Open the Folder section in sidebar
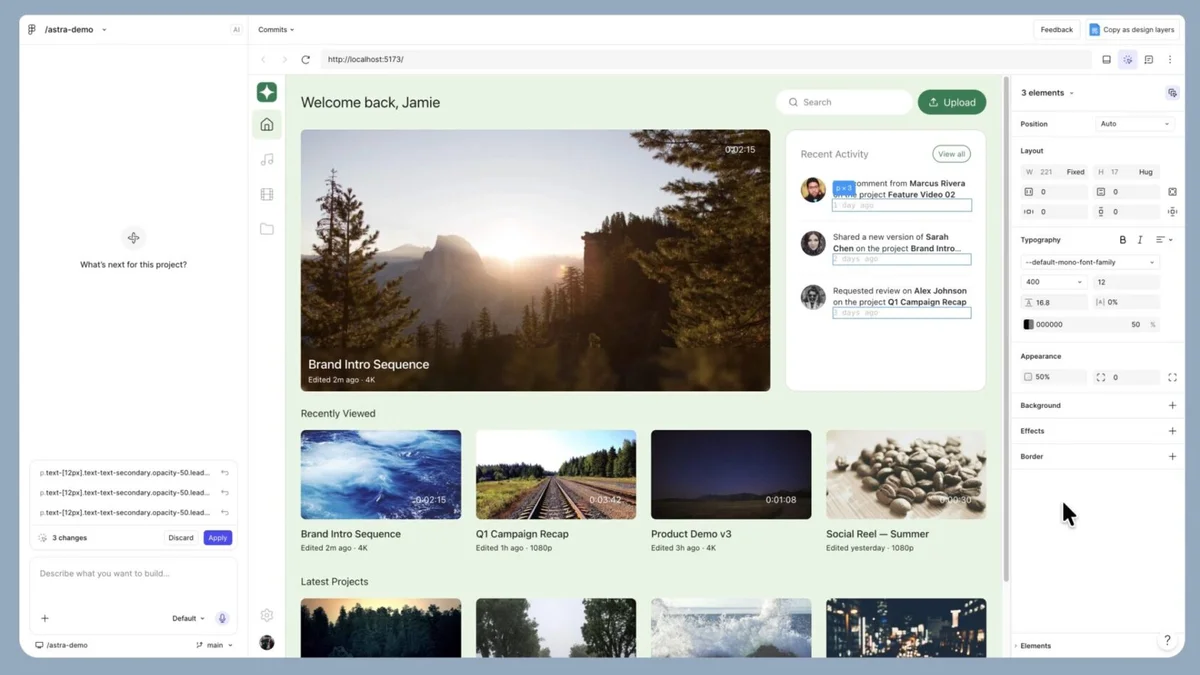 point(267,229)
